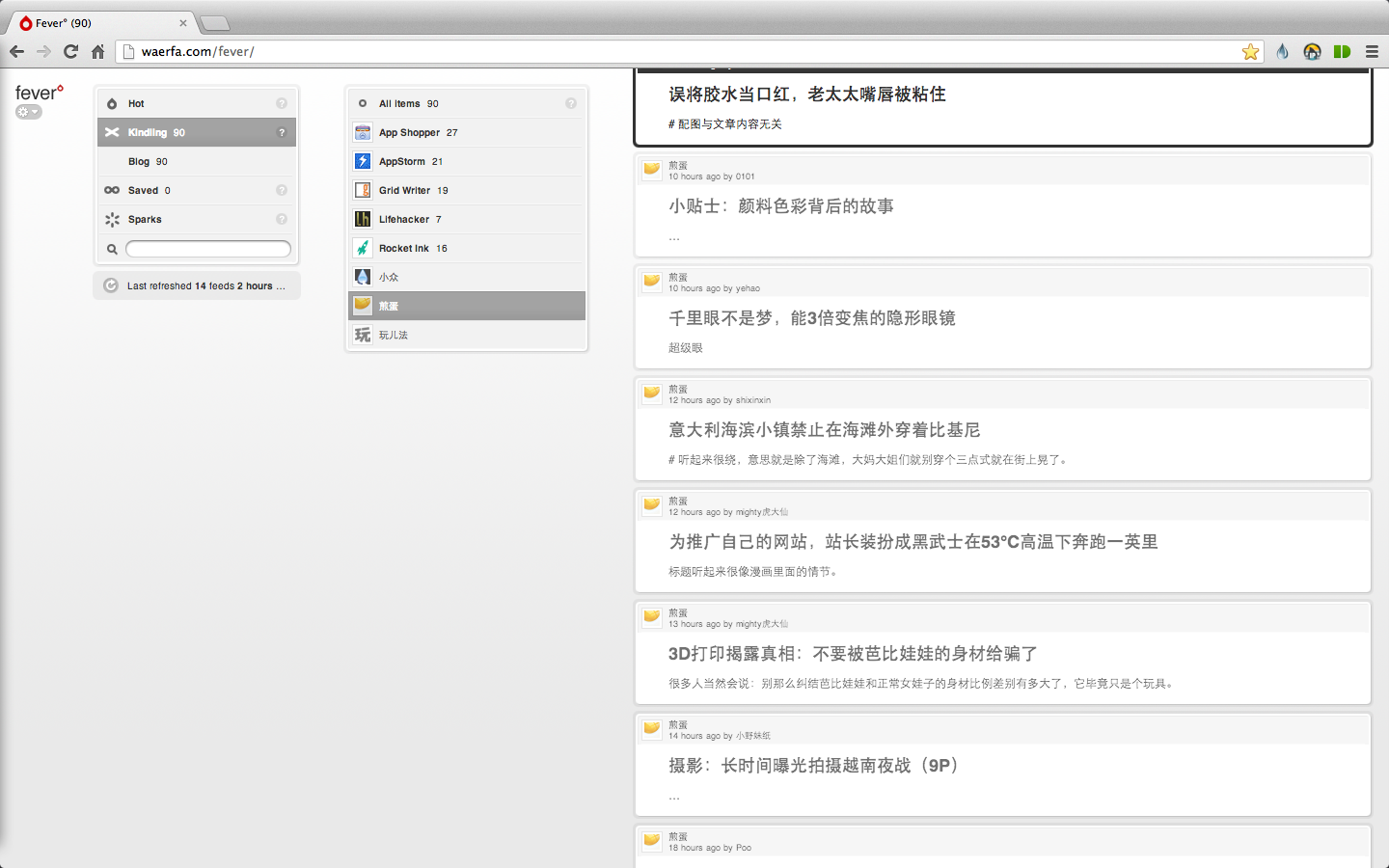Screen dimensions: 1389x868
Task: Open article 意大利海滨小镇禁止在海滩外穿着比基尼
Action: pyautogui.click(x=825, y=430)
